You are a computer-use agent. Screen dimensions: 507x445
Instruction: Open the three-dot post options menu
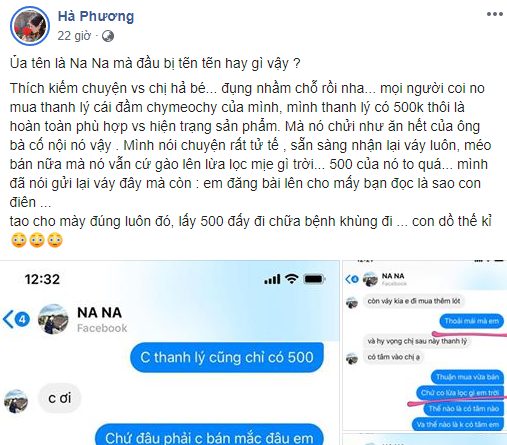[x=495, y=14]
